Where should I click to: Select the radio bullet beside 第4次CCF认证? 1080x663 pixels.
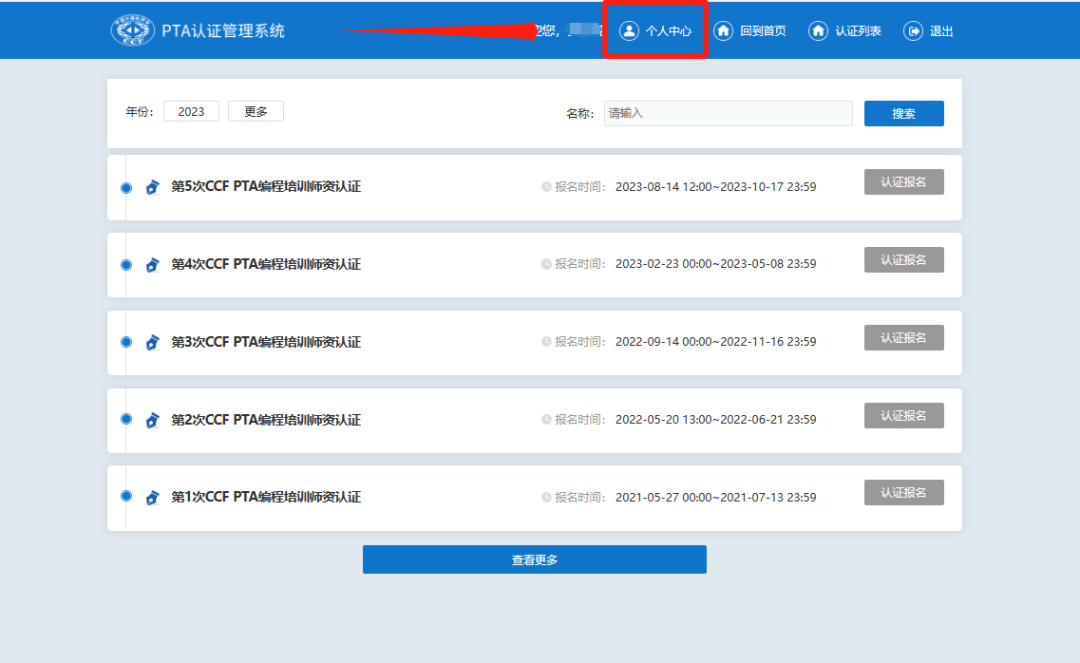click(x=124, y=264)
